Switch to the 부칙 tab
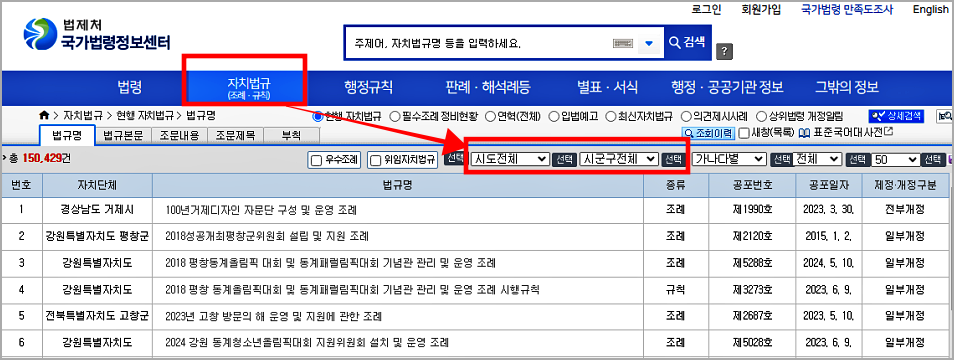 coord(292,135)
